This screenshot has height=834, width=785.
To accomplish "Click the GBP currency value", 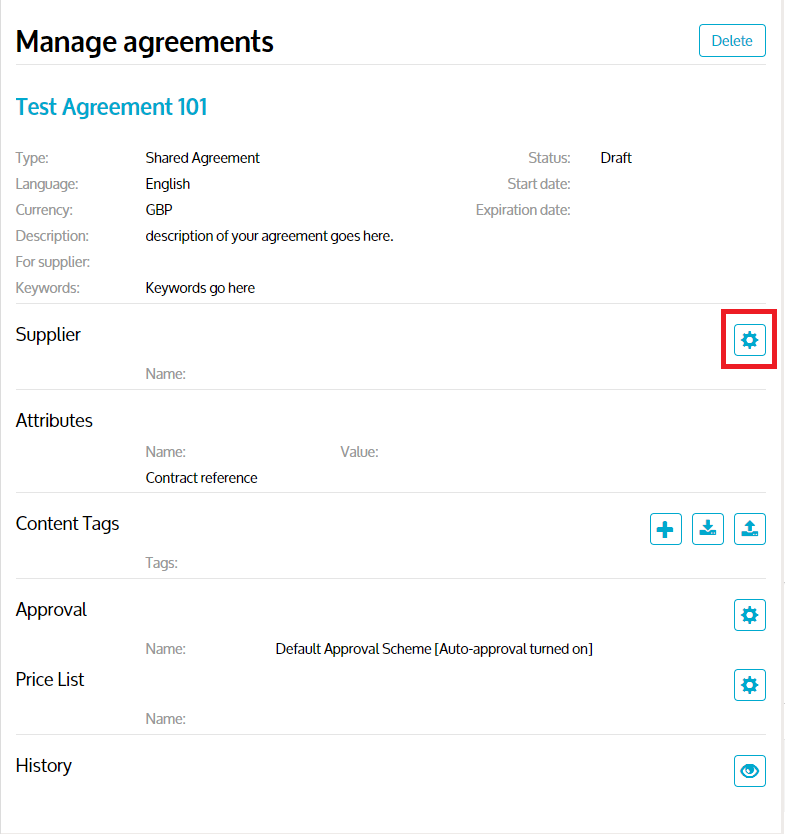I will [159, 210].
